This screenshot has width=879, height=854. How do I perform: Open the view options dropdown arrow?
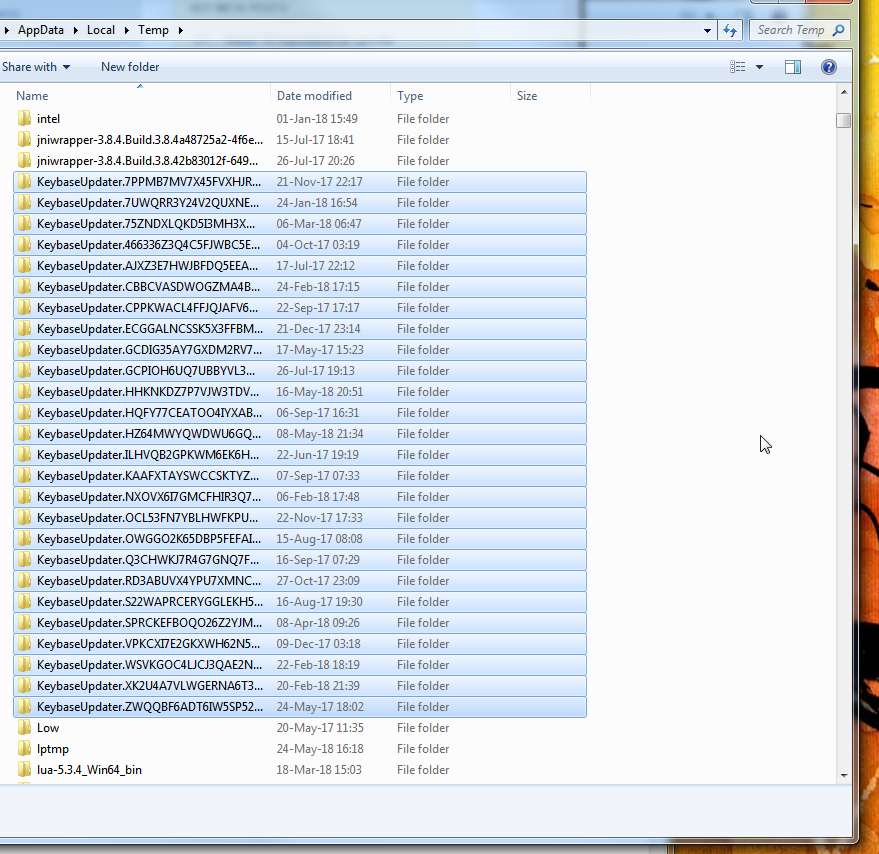(760, 67)
